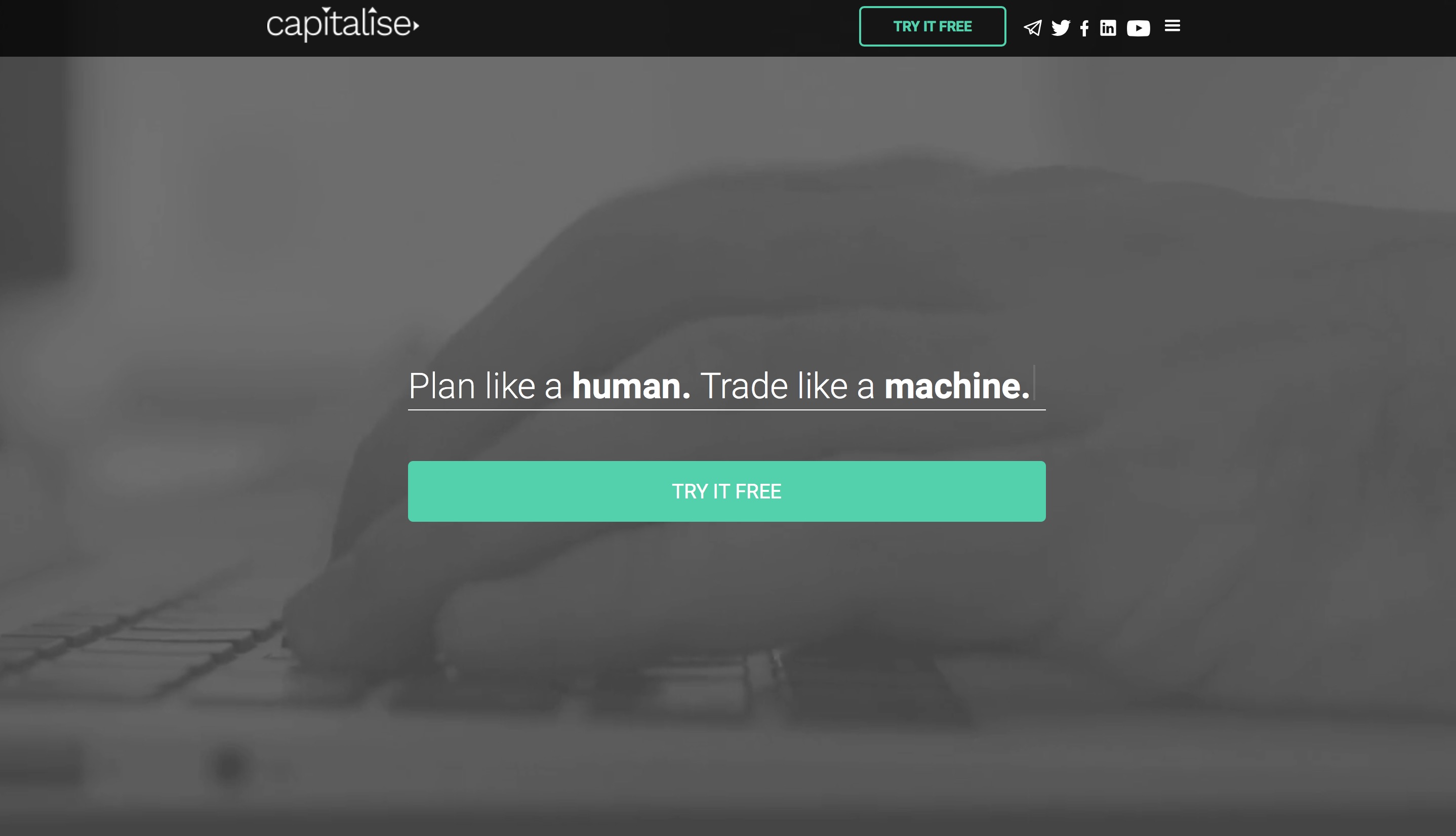Image resolution: width=1456 pixels, height=836 pixels.
Task: Click the Capitalise logo home link
Action: click(x=343, y=25)
